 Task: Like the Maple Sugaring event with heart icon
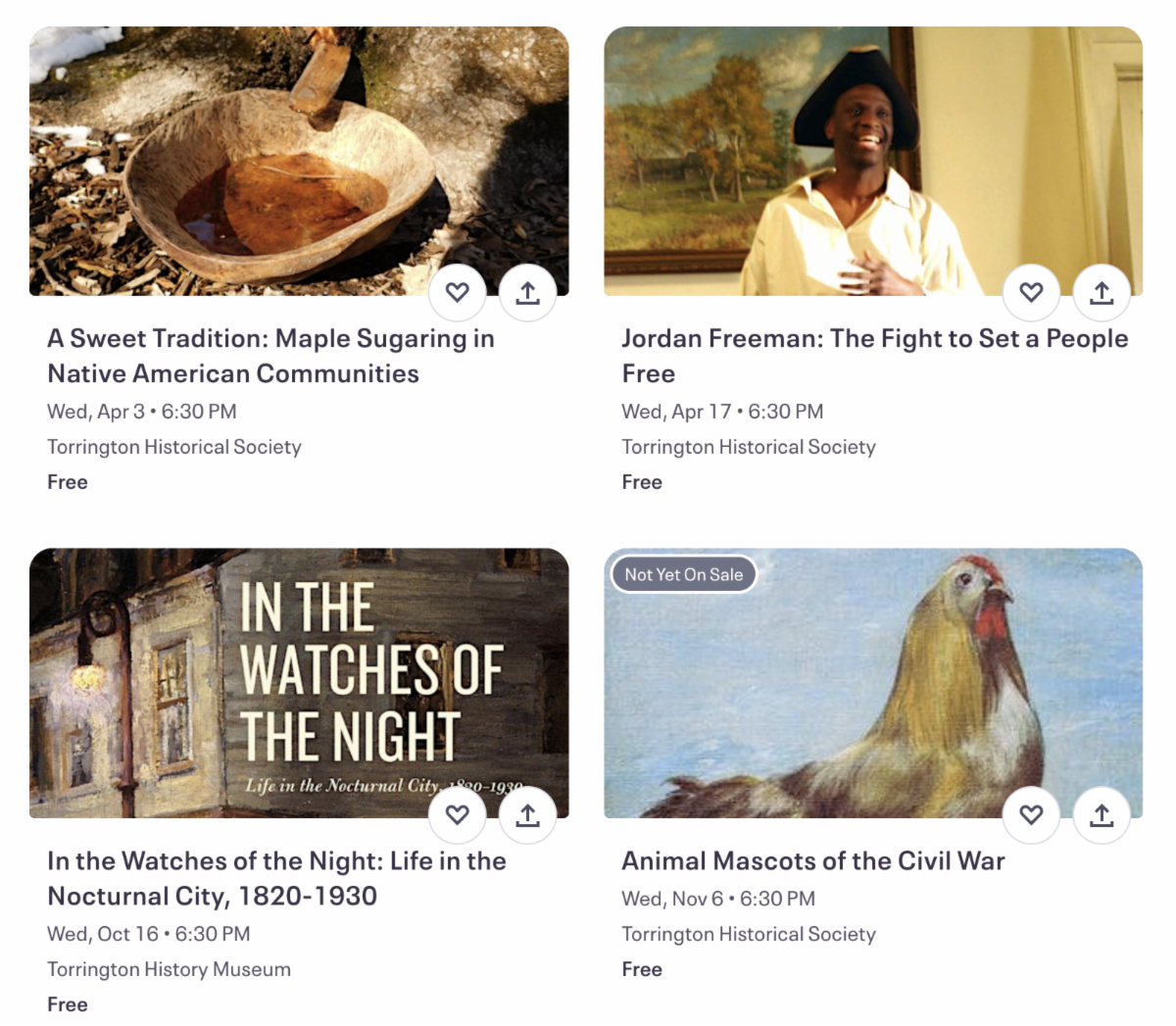(x=458, y=292)
